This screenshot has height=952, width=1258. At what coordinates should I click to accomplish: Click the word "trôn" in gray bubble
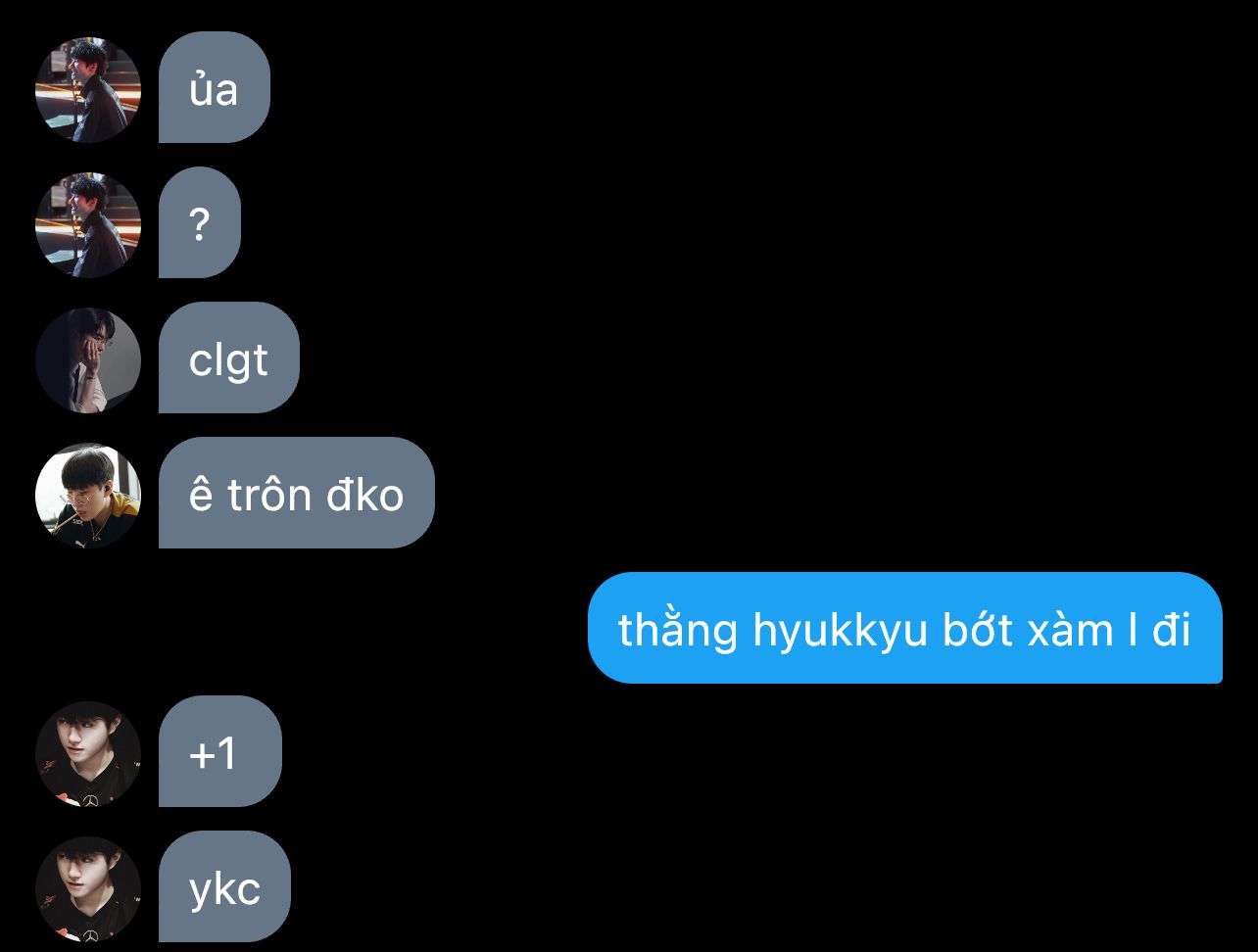click(269, 496)
